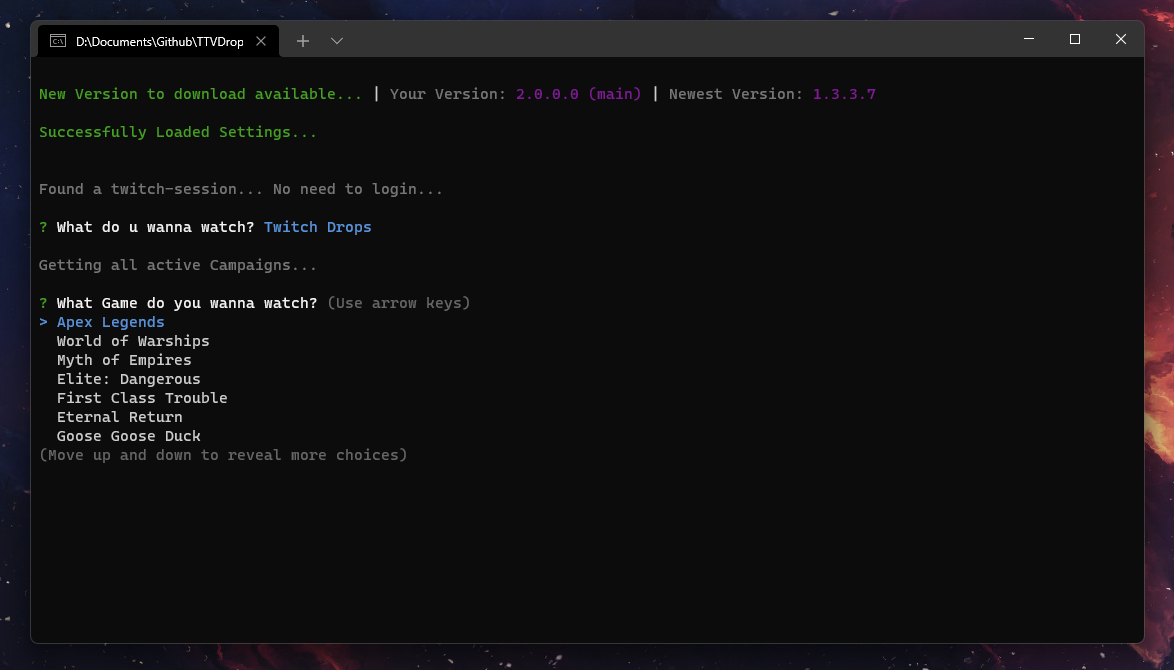Click the command prompt icon in tab
The image size is (1174, 670).
[58, 41]
